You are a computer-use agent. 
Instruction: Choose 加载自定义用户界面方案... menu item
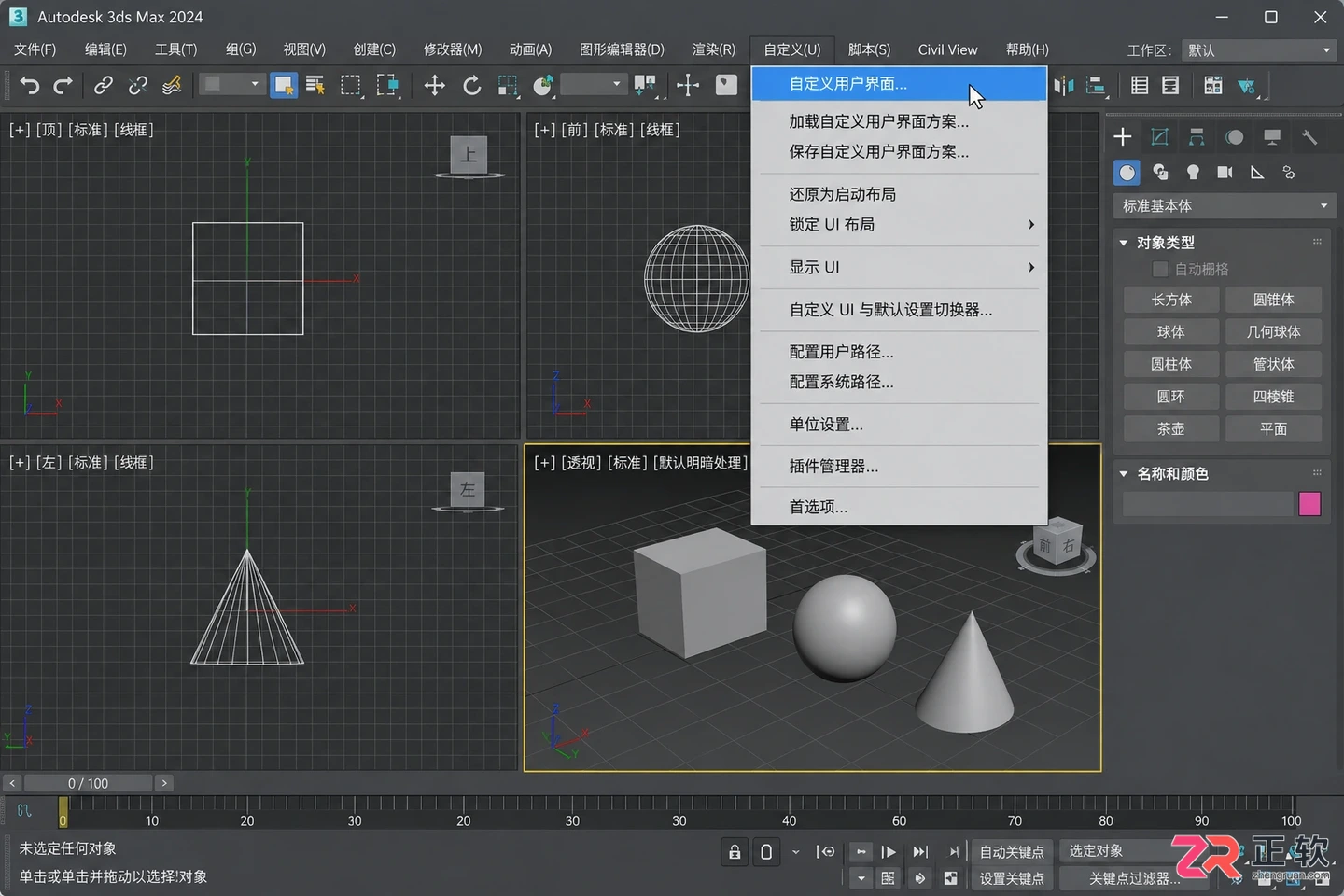click(899, 121)
